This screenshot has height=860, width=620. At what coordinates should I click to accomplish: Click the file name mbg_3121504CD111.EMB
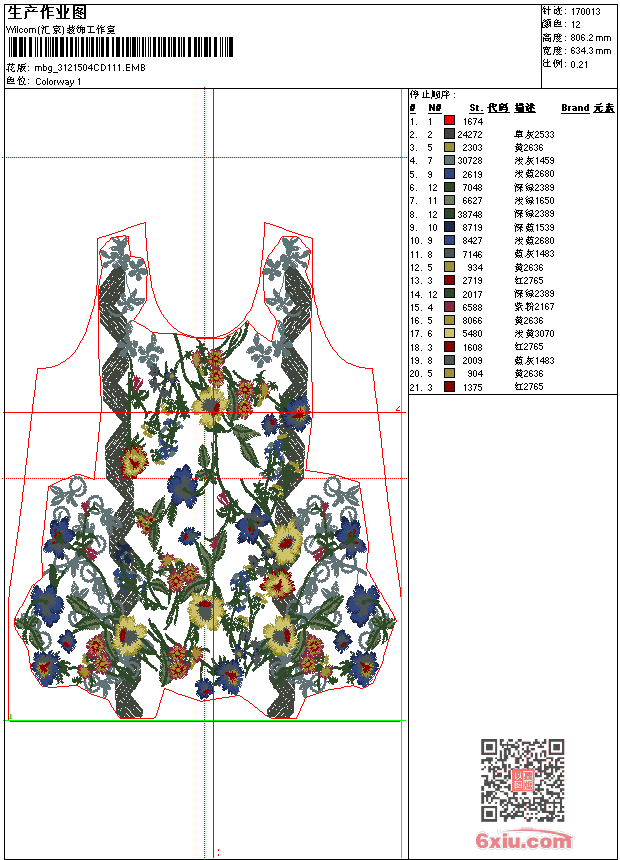point(90,67)
